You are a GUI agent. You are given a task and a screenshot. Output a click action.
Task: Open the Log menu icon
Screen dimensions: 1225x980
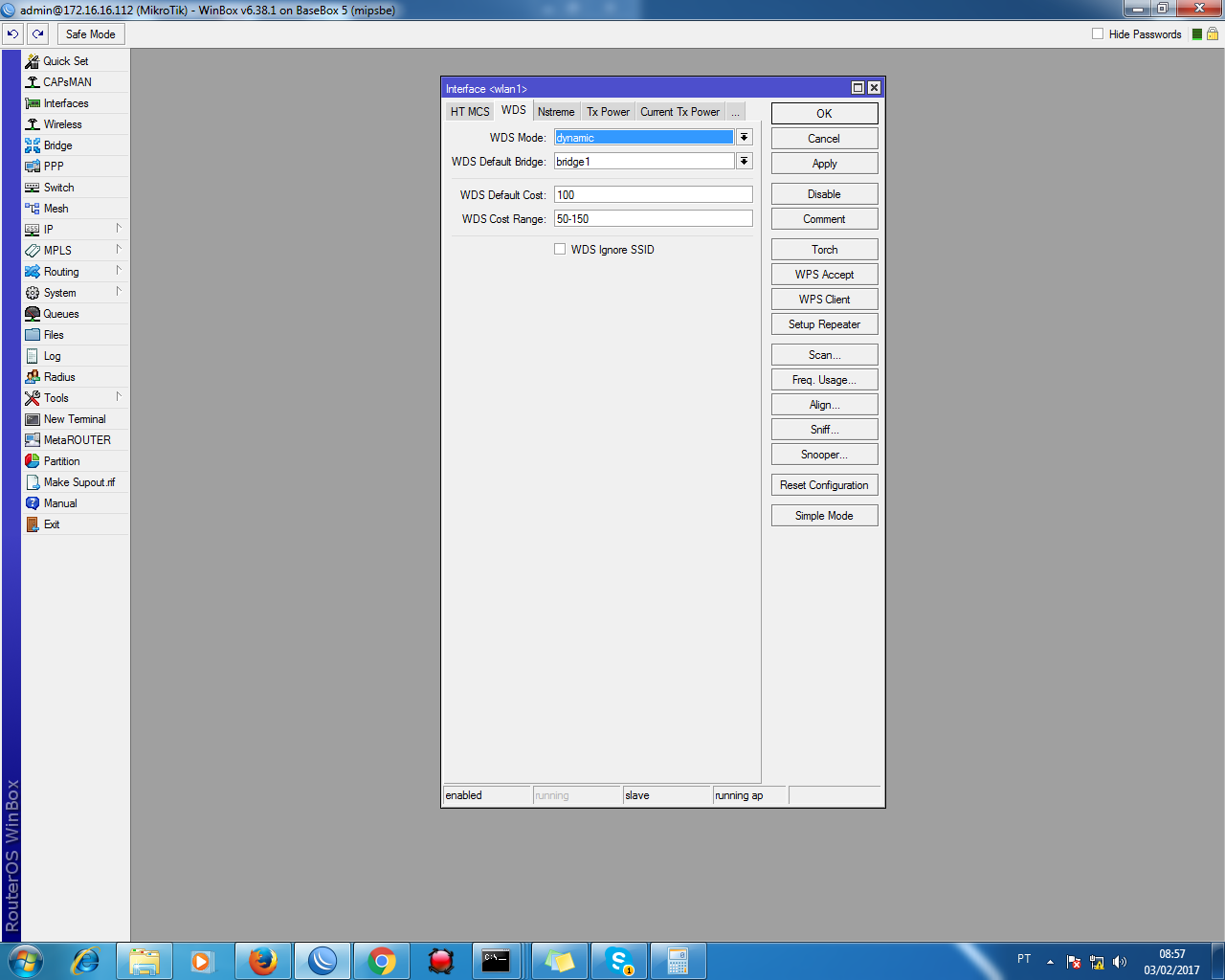coord(33,356)
